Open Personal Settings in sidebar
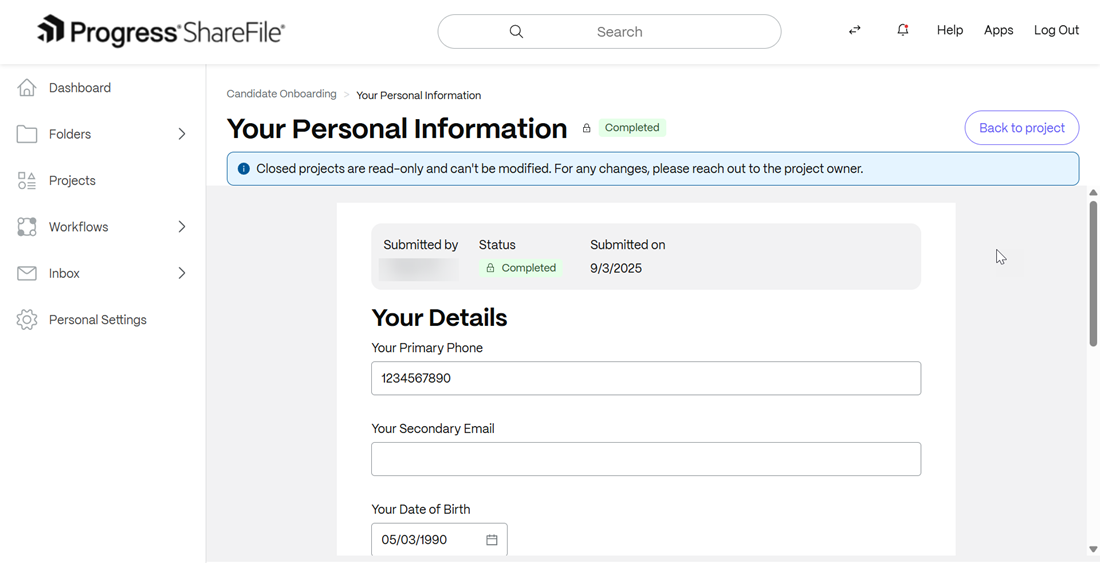The width and height of the screenshot is (1100, 563). [98, 320]
